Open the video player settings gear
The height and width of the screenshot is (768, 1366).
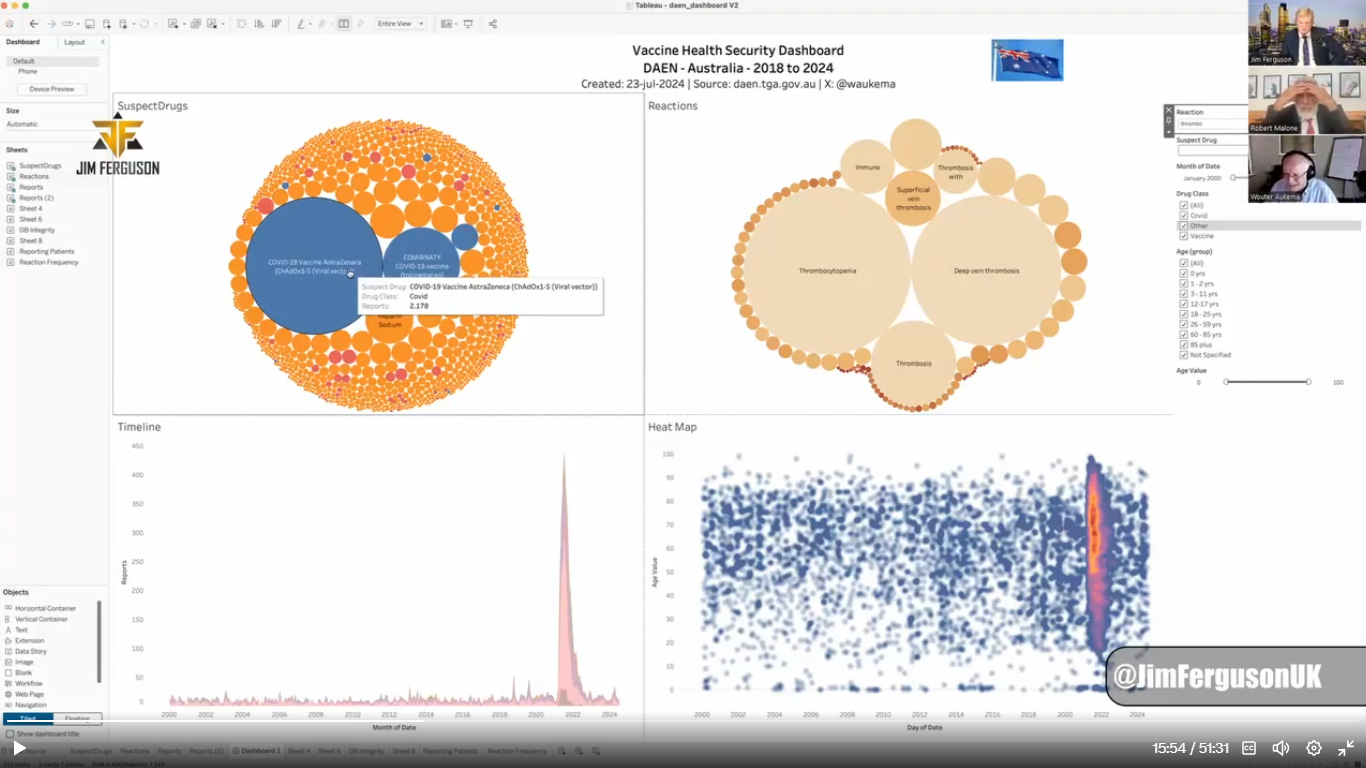[1314, 748]
